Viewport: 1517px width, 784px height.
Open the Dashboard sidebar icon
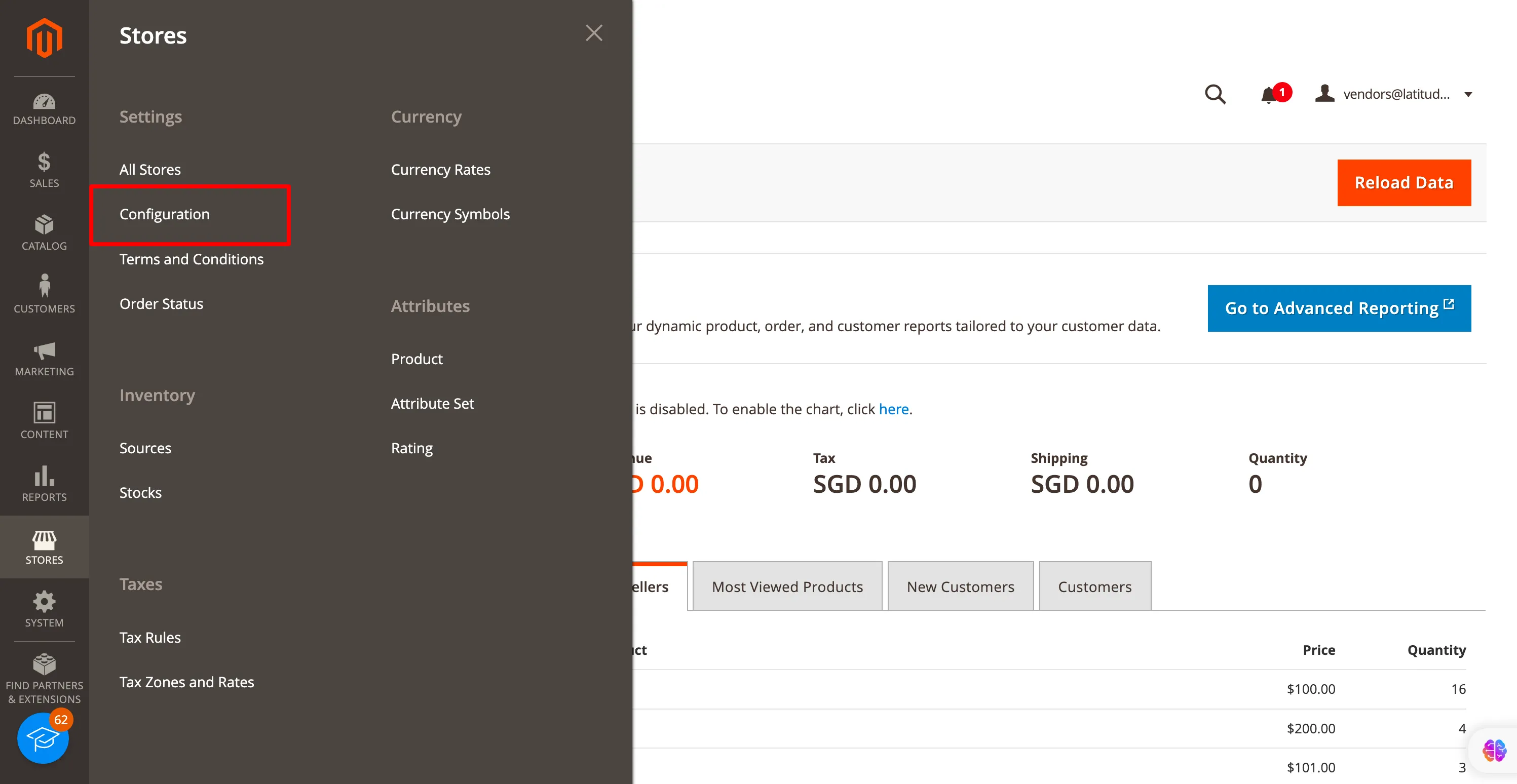tap(44, 109)
